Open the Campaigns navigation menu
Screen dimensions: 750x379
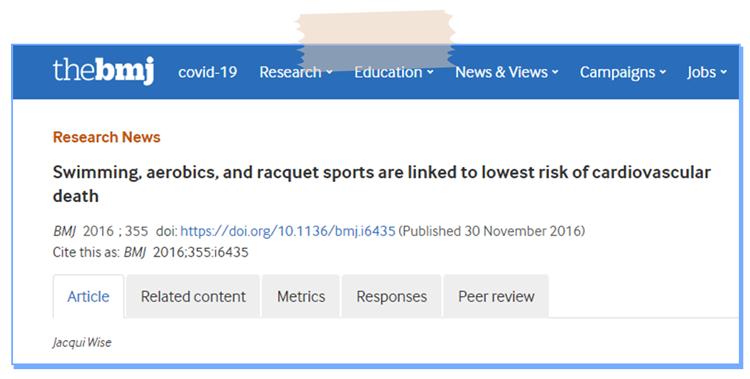pyautogui.click(x=618, y=72)
